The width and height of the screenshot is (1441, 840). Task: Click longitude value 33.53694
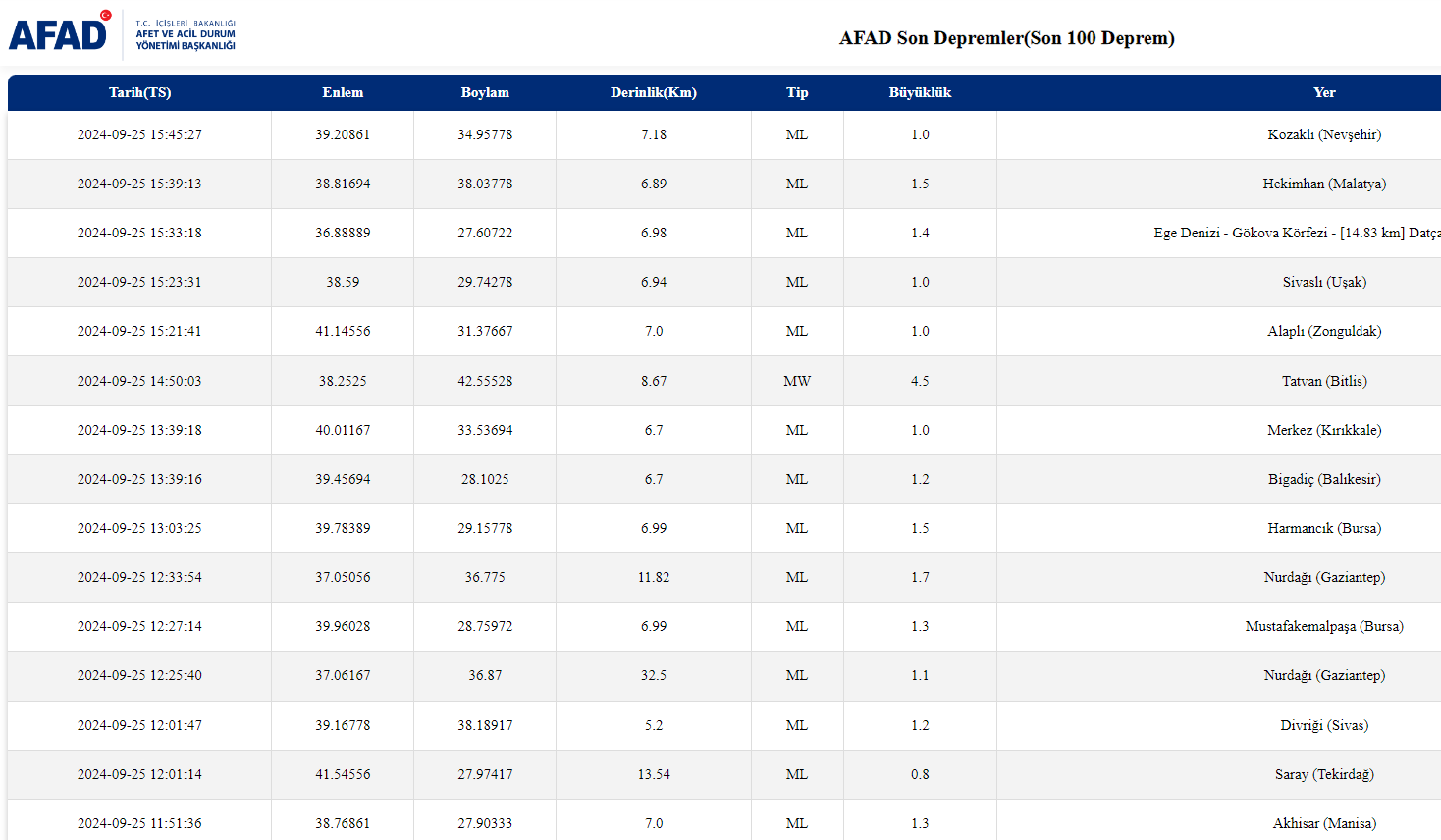485,430
